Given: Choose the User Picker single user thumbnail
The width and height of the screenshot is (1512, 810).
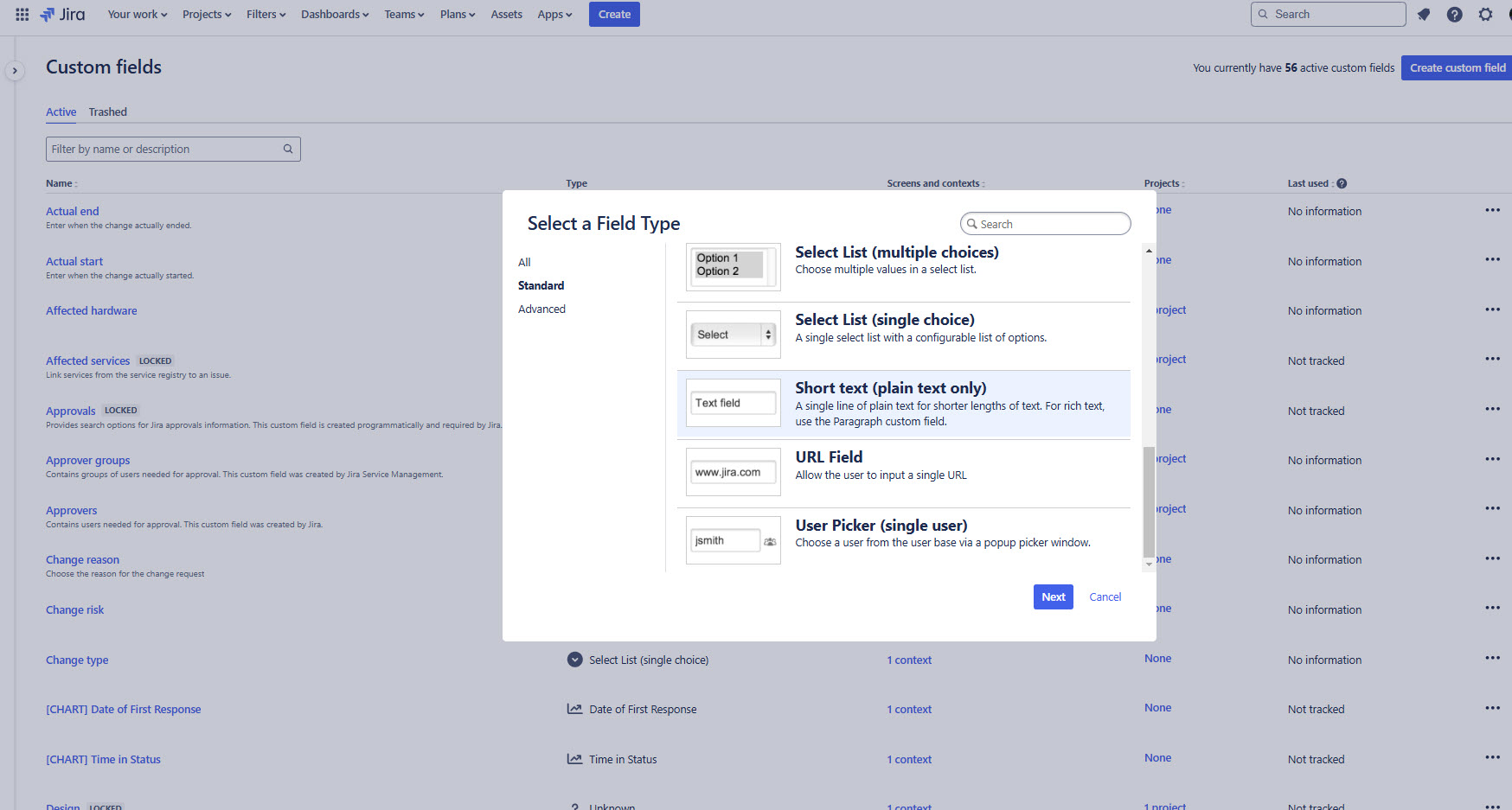Looking at the screenshot, I should coord(734,540).
